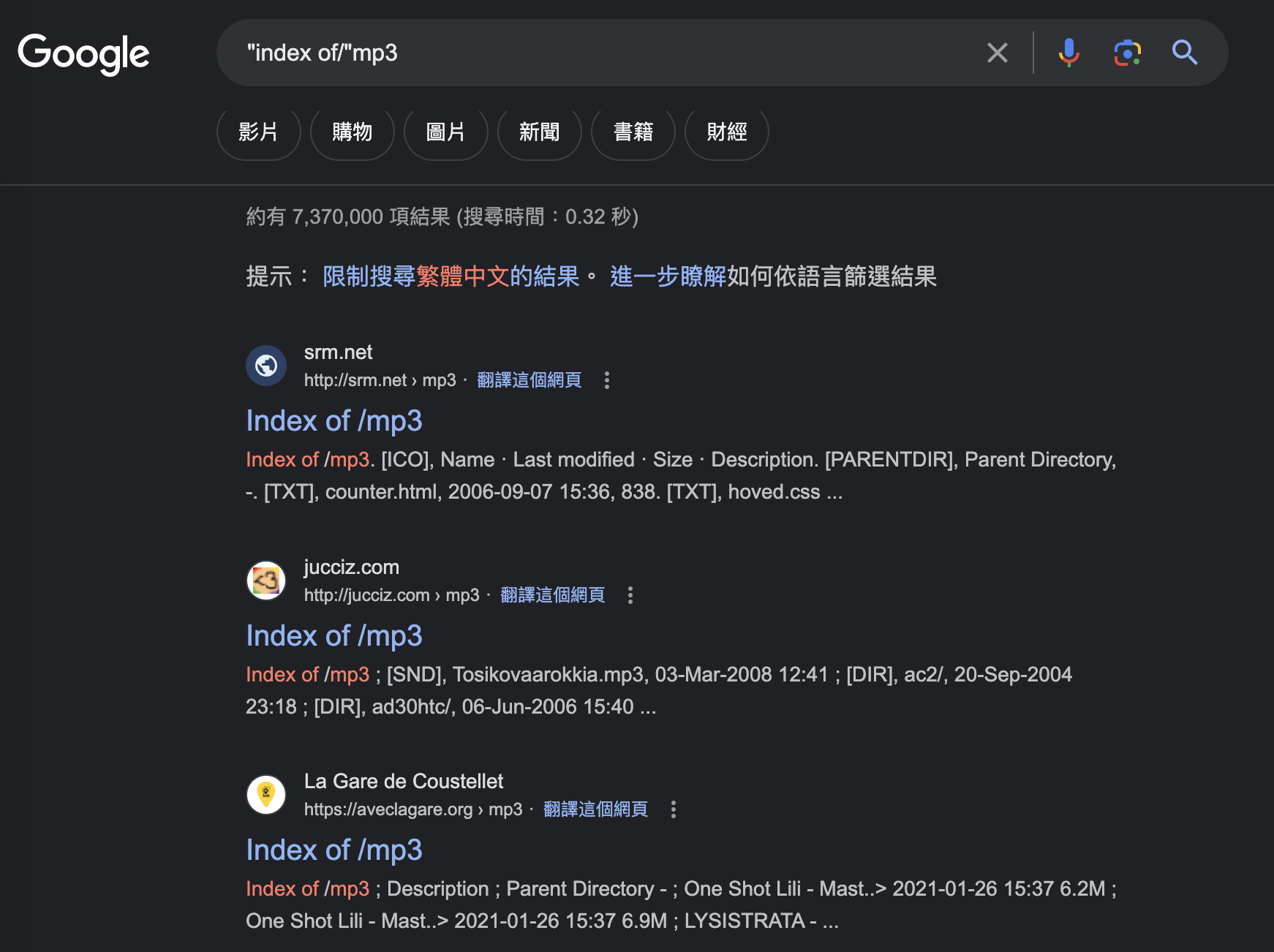Screen dimensions: 1274x952
Task: Clear the search query using the X icon
Action: click(997, 52)
